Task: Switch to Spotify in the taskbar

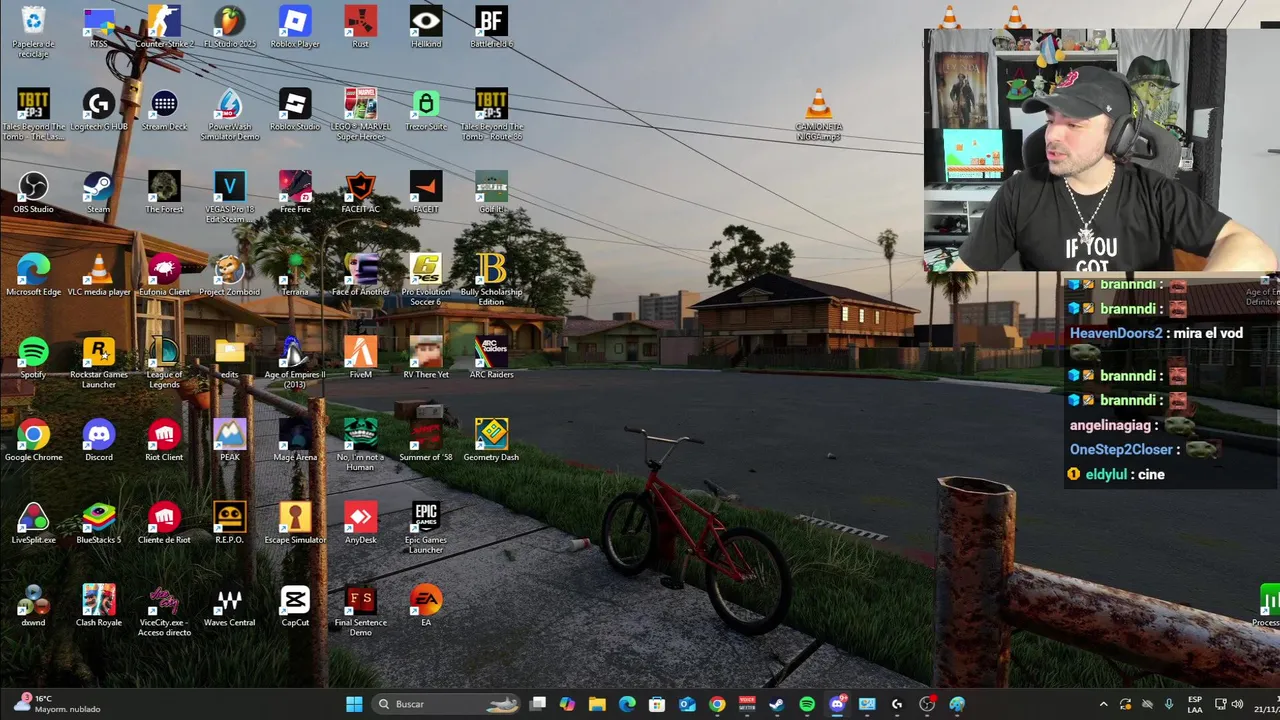Action: (x=807, y=704)
